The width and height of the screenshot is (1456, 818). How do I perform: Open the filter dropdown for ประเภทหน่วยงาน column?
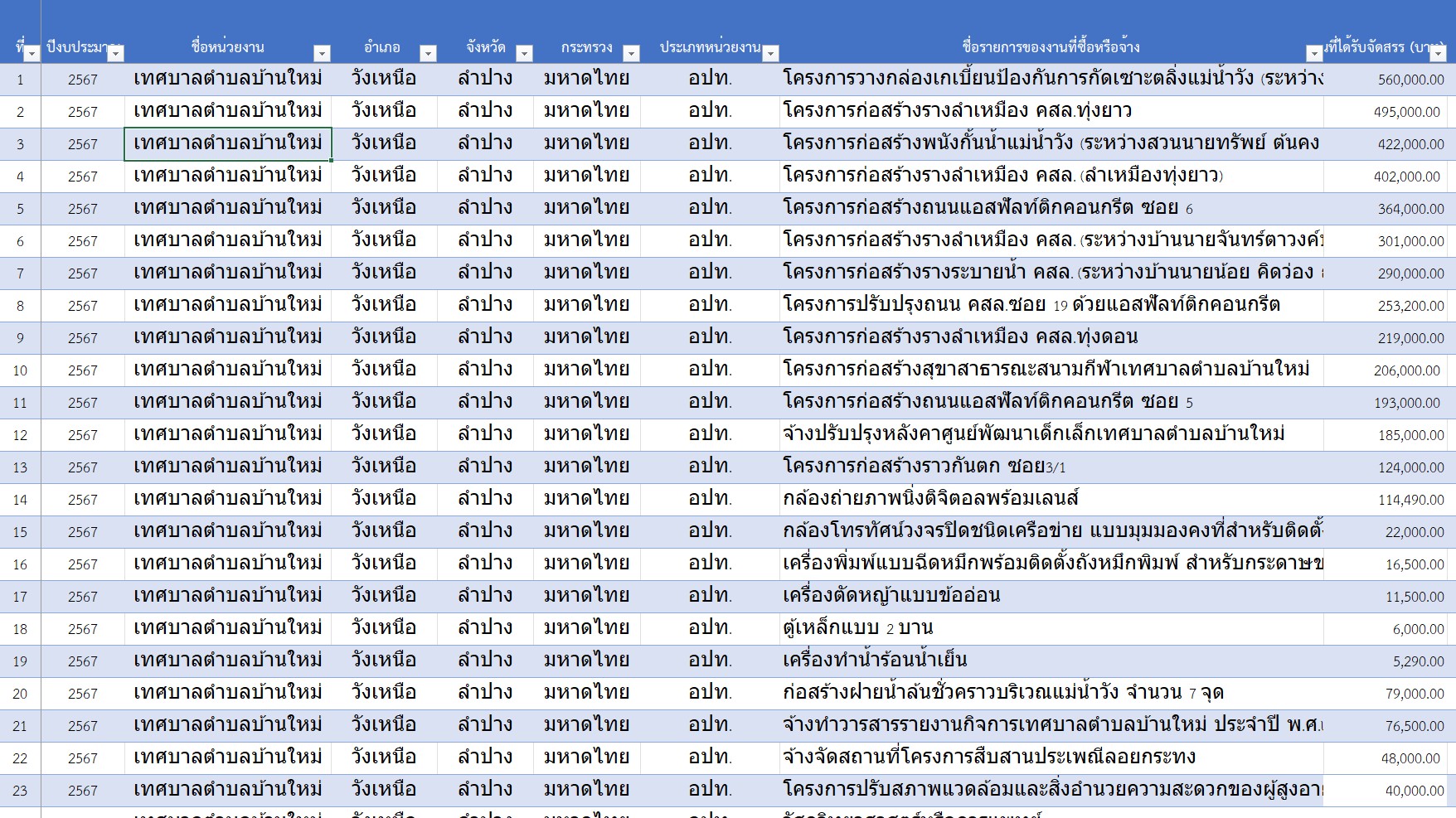click(770, 54)
